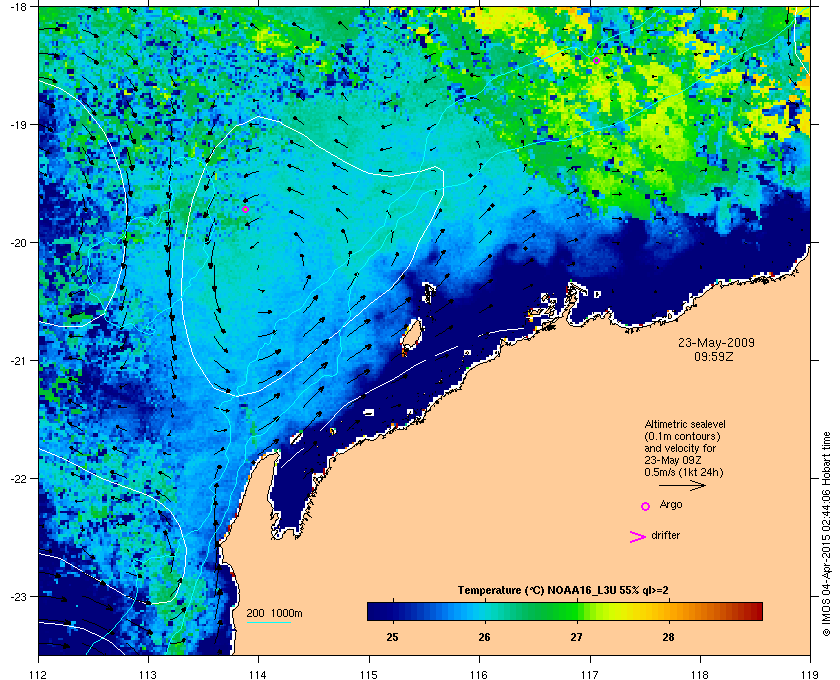This screenshot has width=840, height=680.
Task: Click the Temperature NOAA16_L3U colorbar title
Action: pos(563,591)
